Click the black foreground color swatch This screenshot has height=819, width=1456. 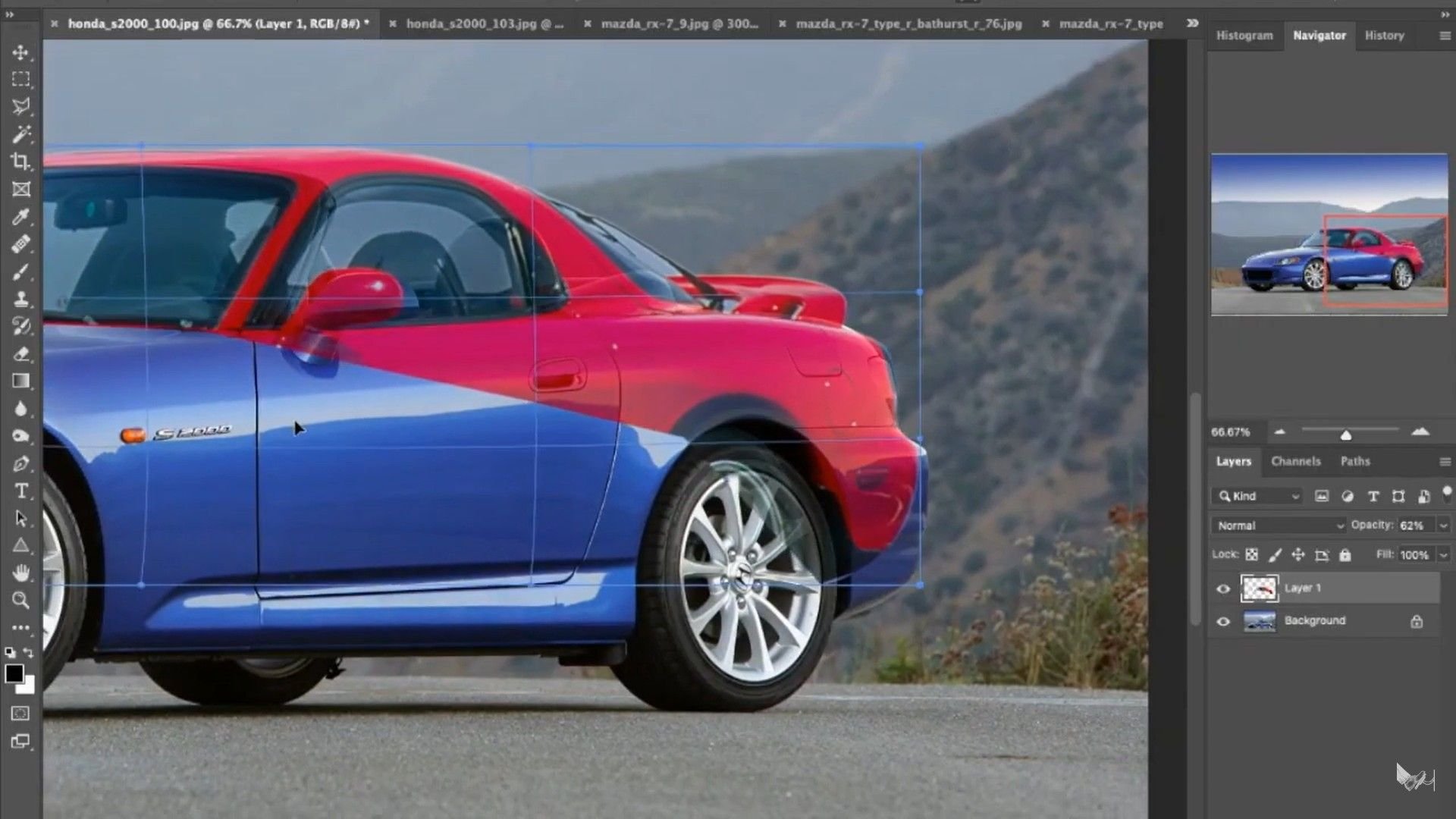(x=14, y=674)
